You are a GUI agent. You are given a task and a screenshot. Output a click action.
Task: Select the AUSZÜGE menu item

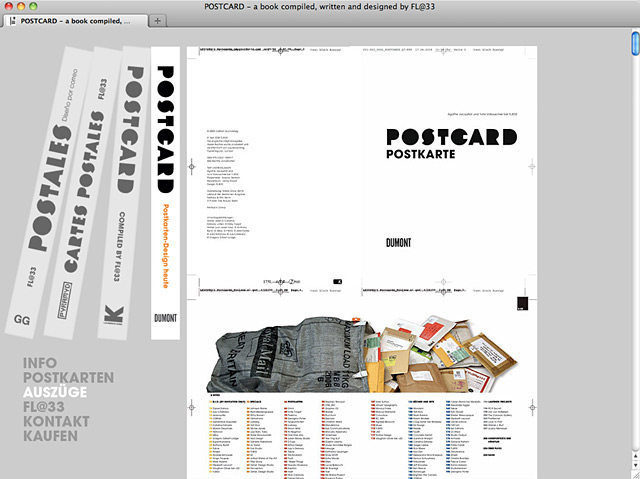coord(55,392)
